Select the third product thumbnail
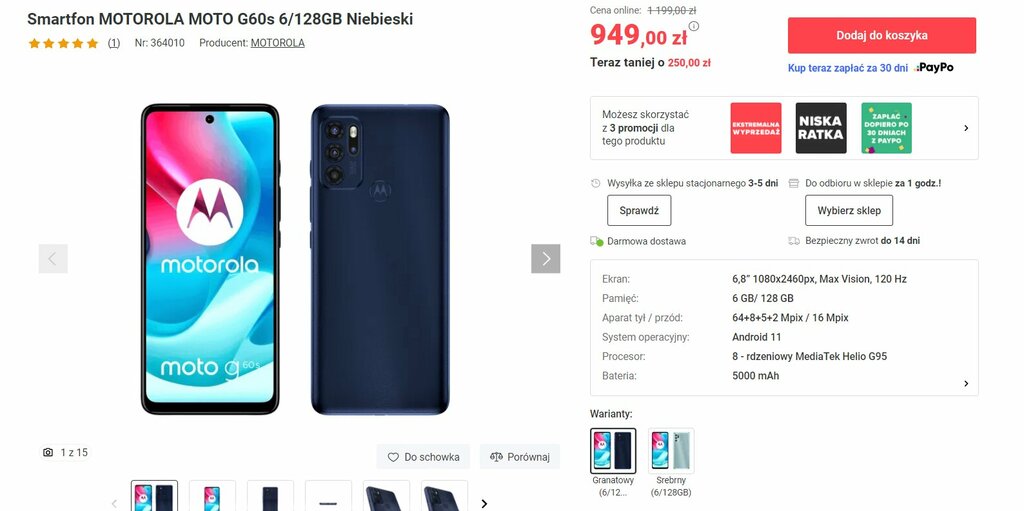 [x=270, y=496]
